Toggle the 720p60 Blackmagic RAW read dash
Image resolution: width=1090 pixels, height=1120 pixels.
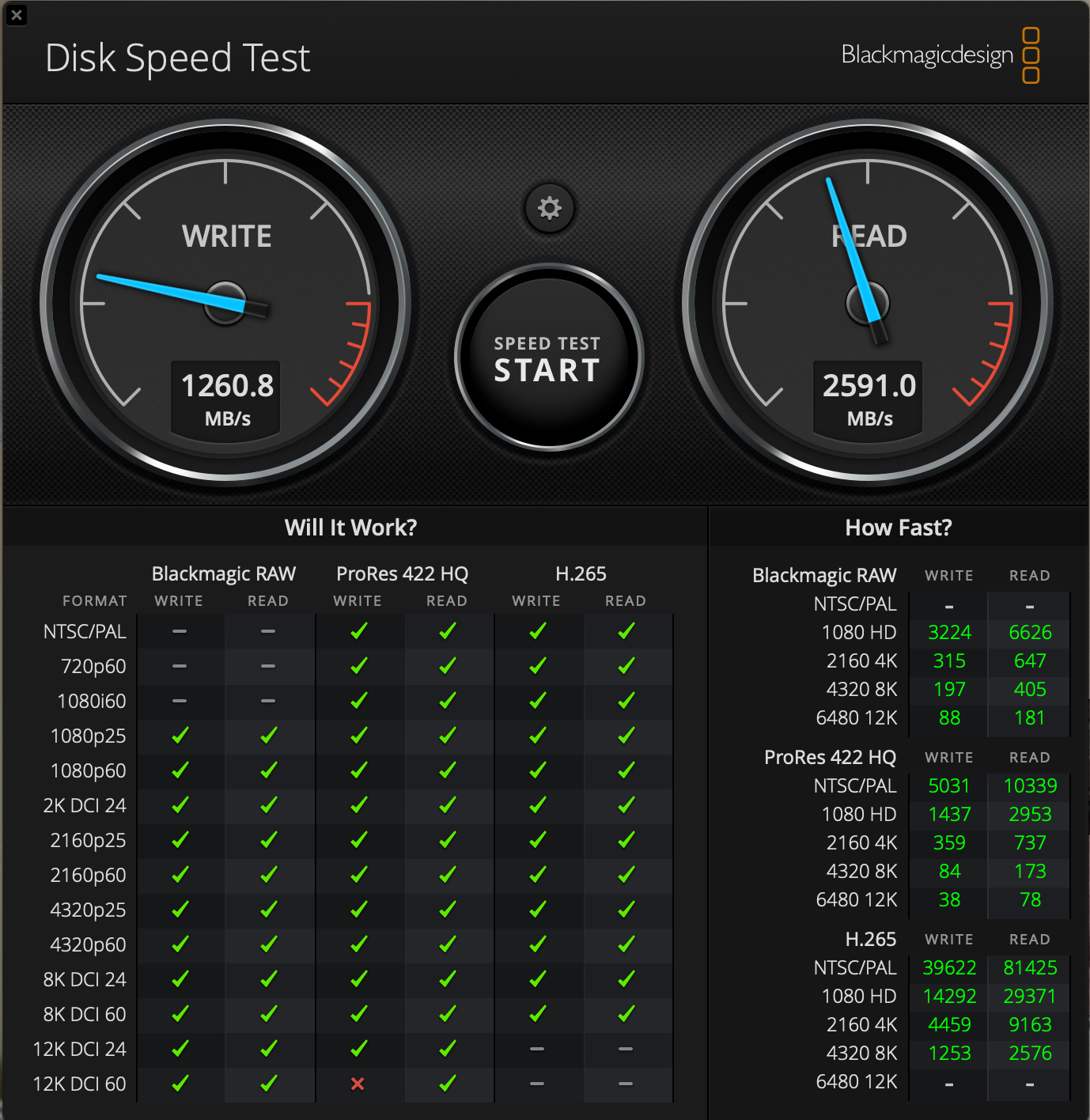[x=268, y=665]
